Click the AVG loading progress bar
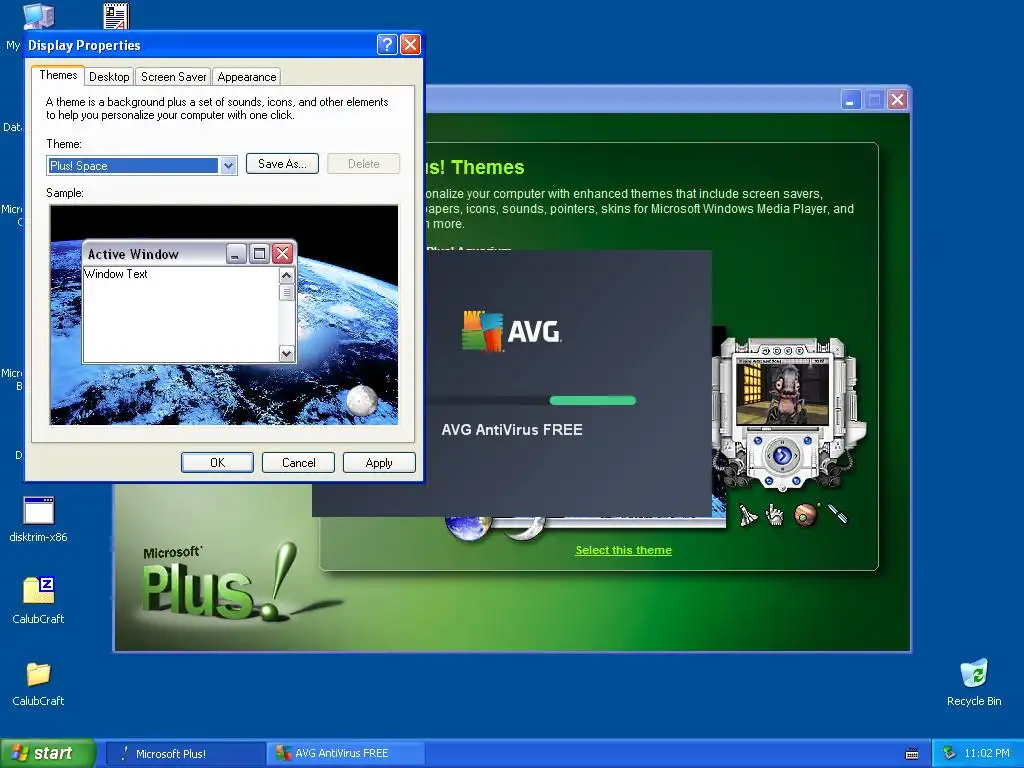This screenshot has width=1024, height=768. 530,400
